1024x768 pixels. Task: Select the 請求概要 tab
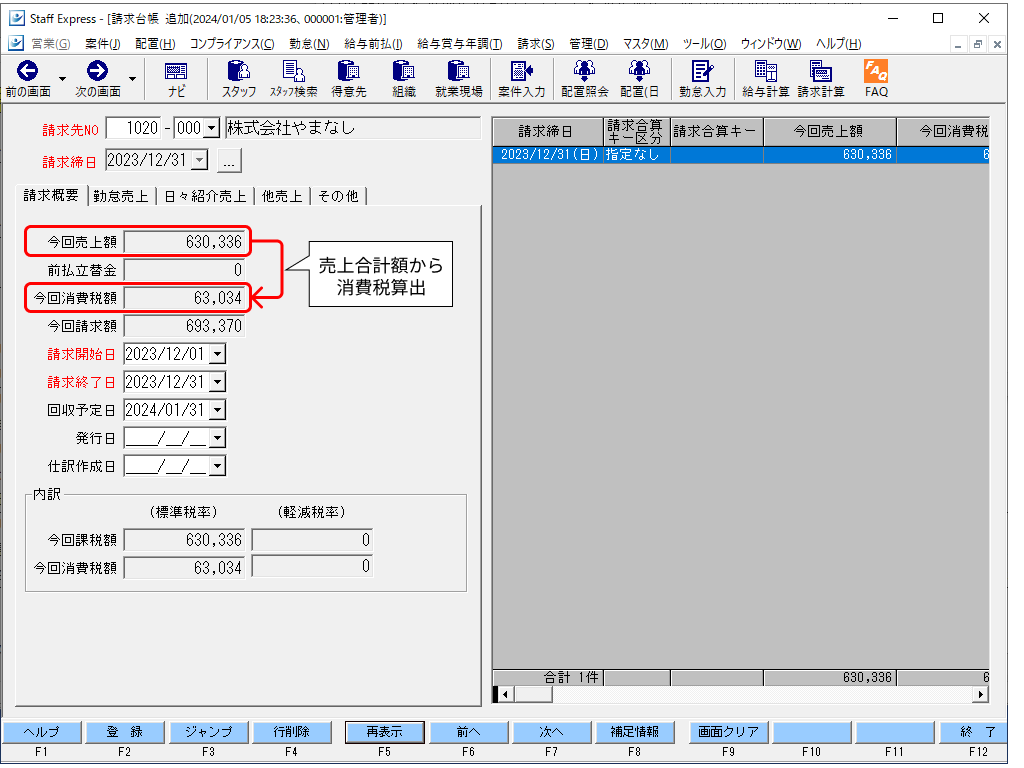point(51,195)
